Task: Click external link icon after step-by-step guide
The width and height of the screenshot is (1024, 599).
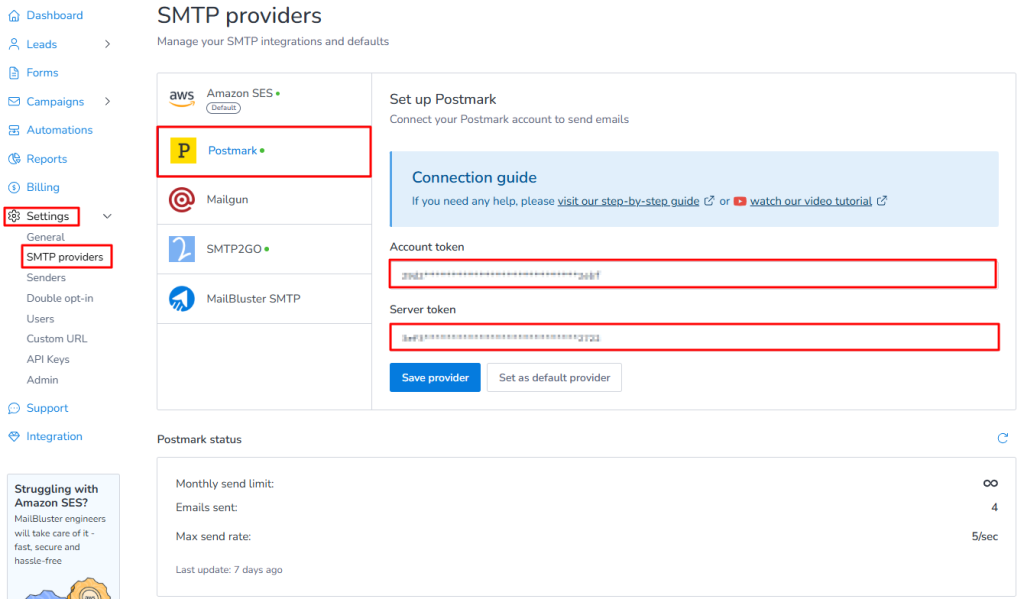Action: click(709, 201)
